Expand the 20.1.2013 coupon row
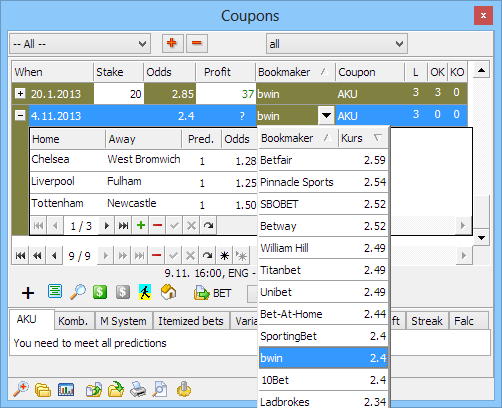The image size is (502, 408). 20,94
